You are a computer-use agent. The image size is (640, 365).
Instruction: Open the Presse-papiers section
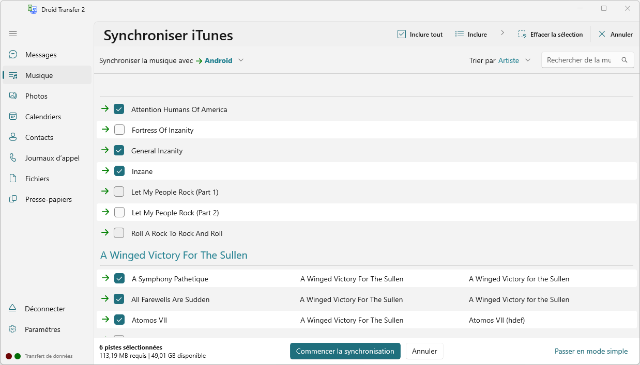tap(47, 199)
